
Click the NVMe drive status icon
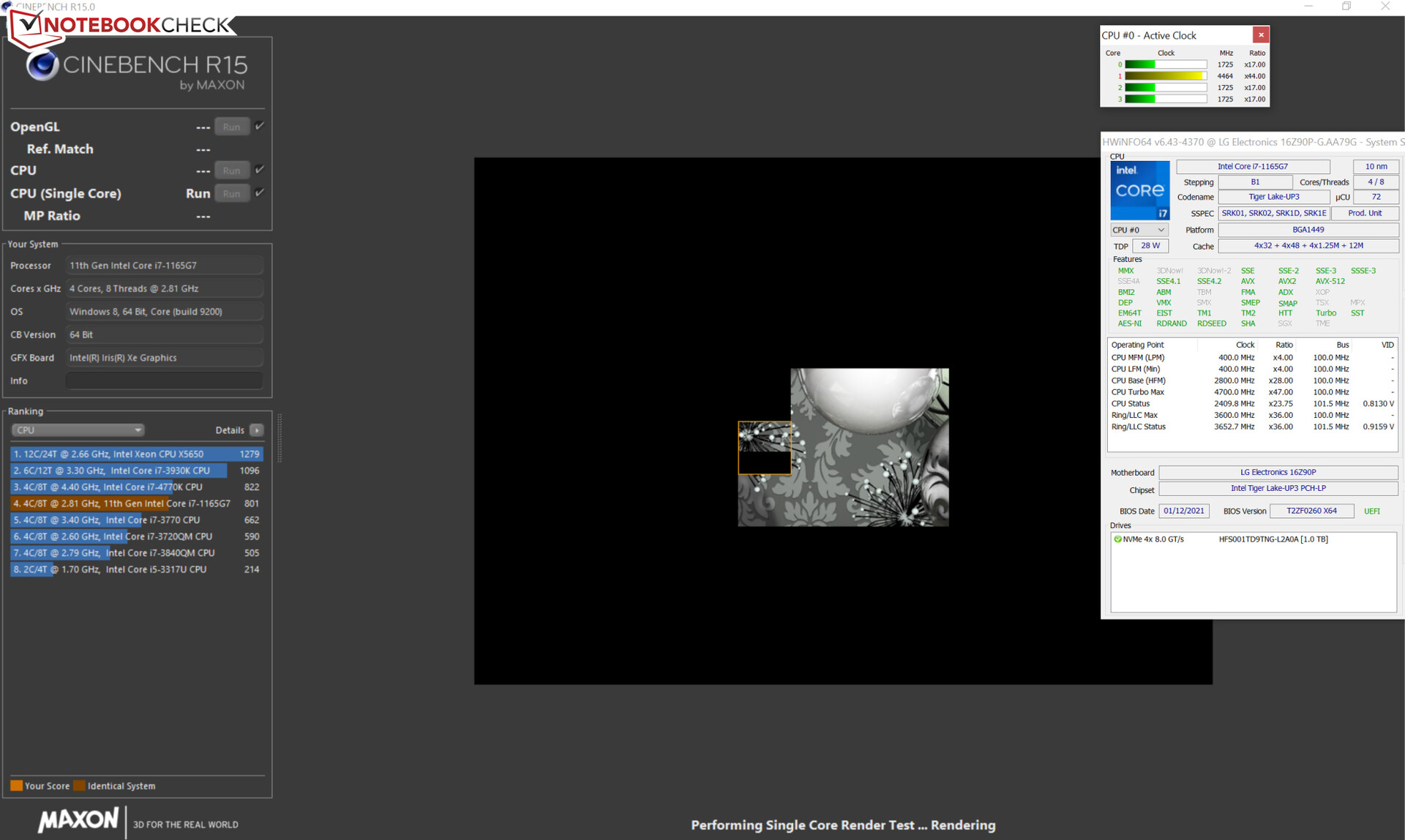1117,539
